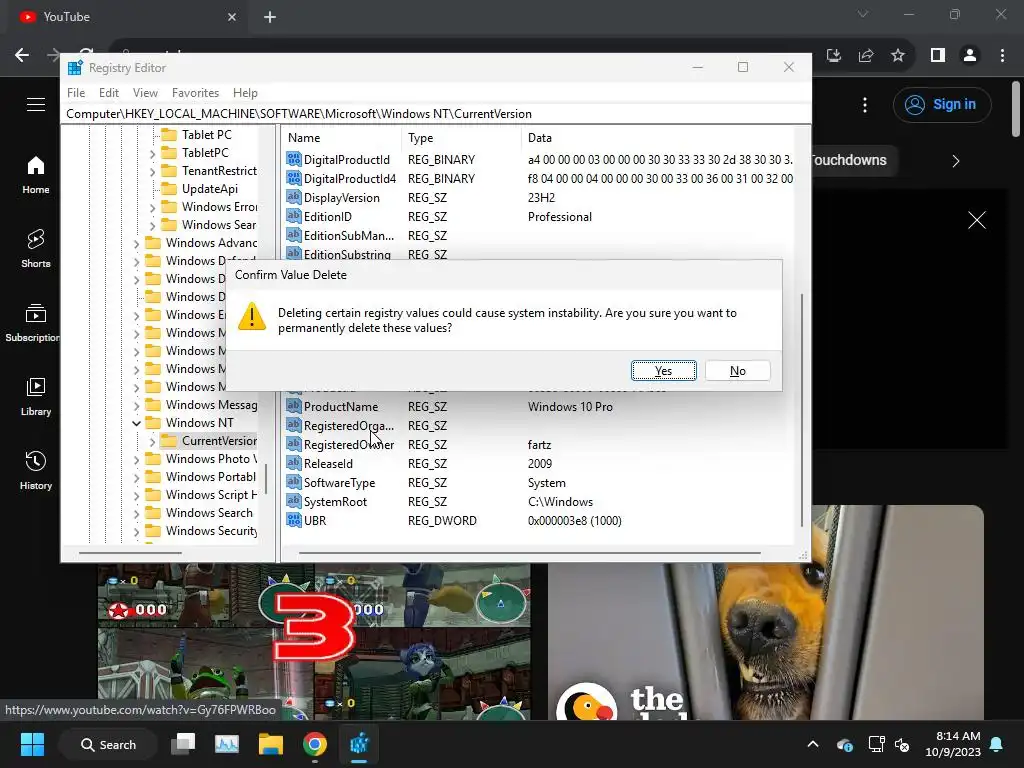1024x768 pixels.
Task: Confirm deletion by clicking Yes
Action: (x=664, y=371)
